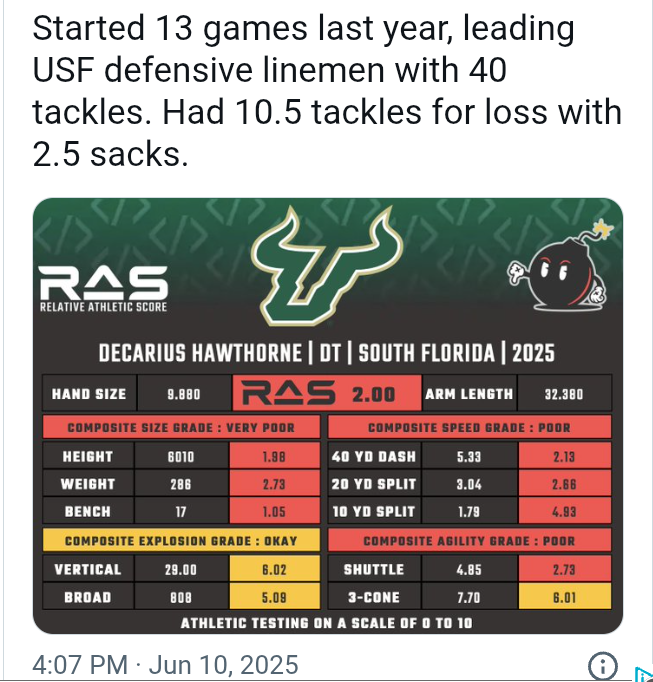Click the Decarius Hawthorne player name title
Viewport: 653px width, 682px height.
click(x=327, y=353)
